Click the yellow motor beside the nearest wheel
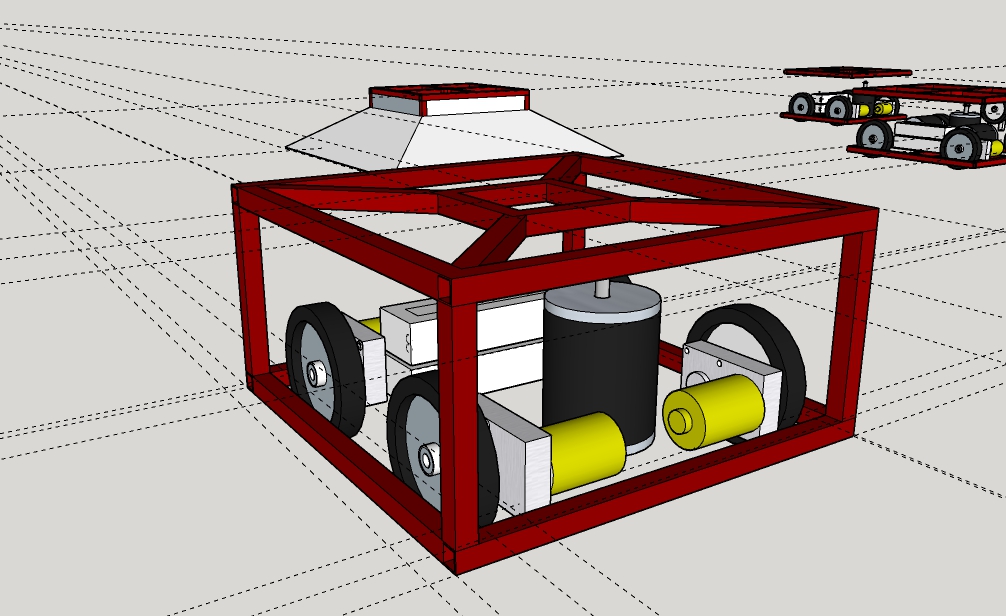This screenshot has height=616, width=1006. pos(588,452)
